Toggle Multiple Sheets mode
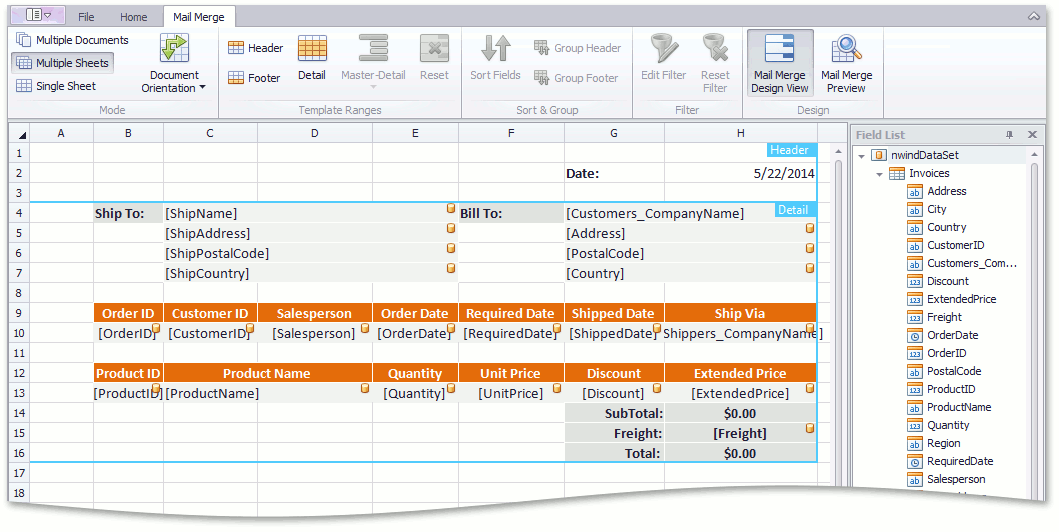1059x532 pixels. pos(62,63)
